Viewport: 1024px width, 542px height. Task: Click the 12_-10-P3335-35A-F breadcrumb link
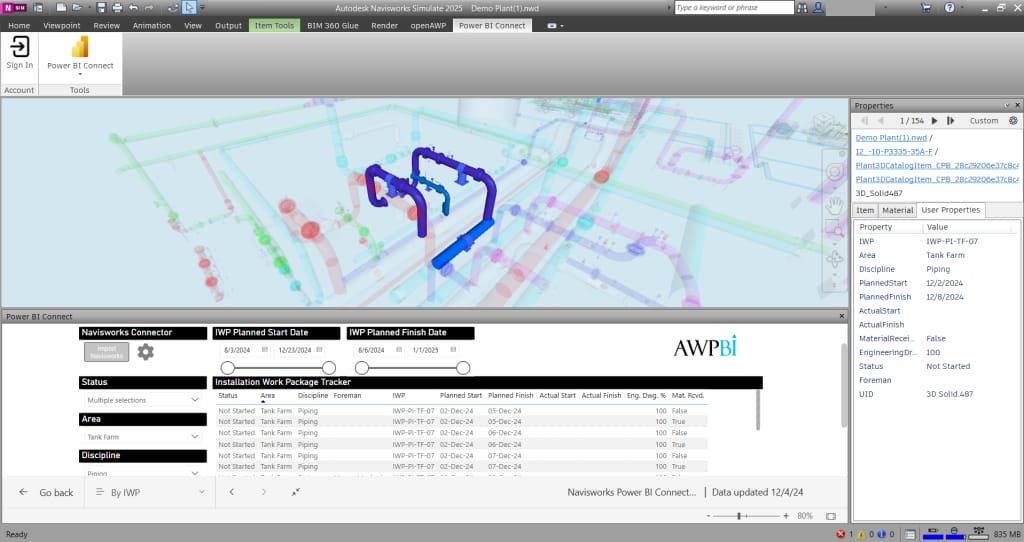click(x=894, y=151)
